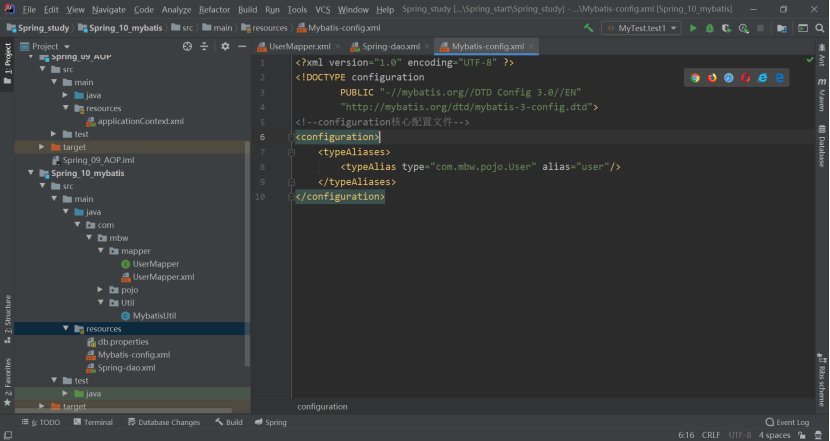Switch to the UserMapper.xml editor tab
The height and width of the screenshot is (441, 830).
click(x=294, y=47)
